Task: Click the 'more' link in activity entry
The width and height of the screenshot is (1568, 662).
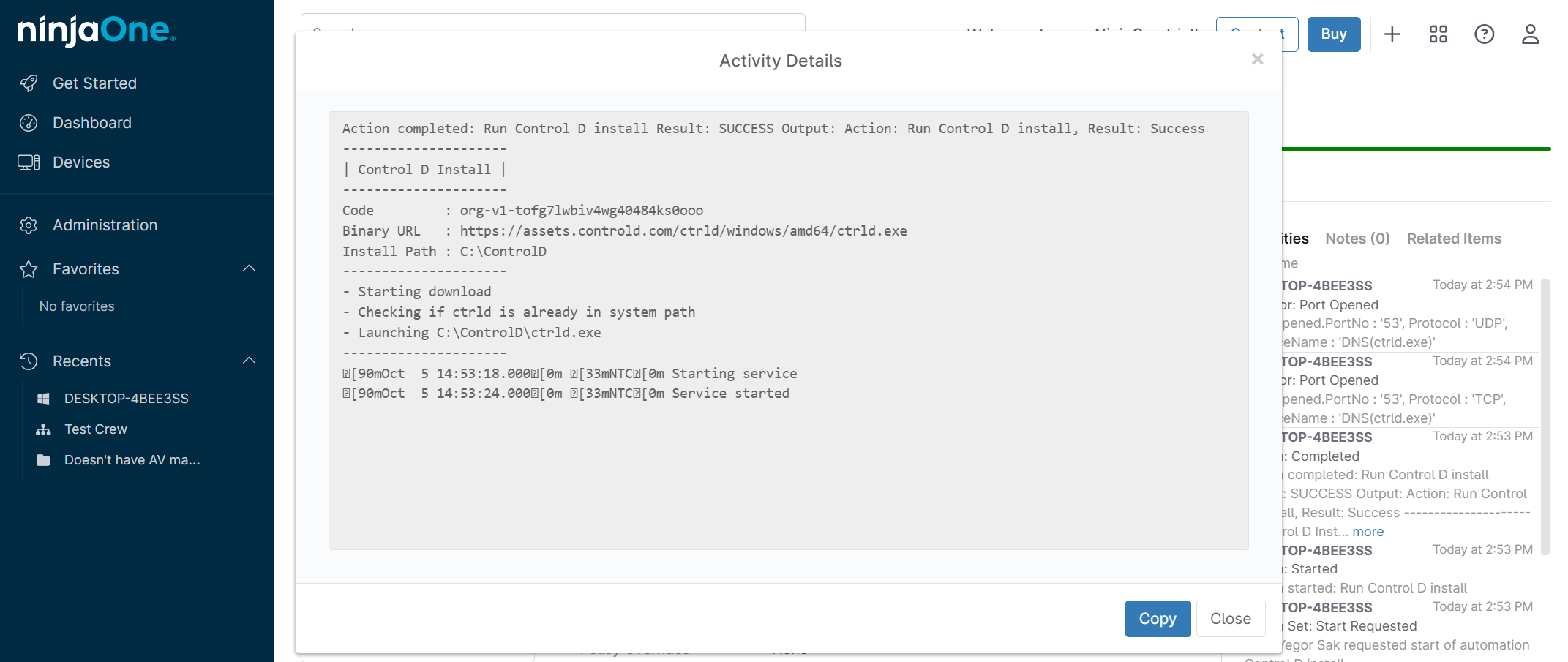Action: pos(1368,532)
